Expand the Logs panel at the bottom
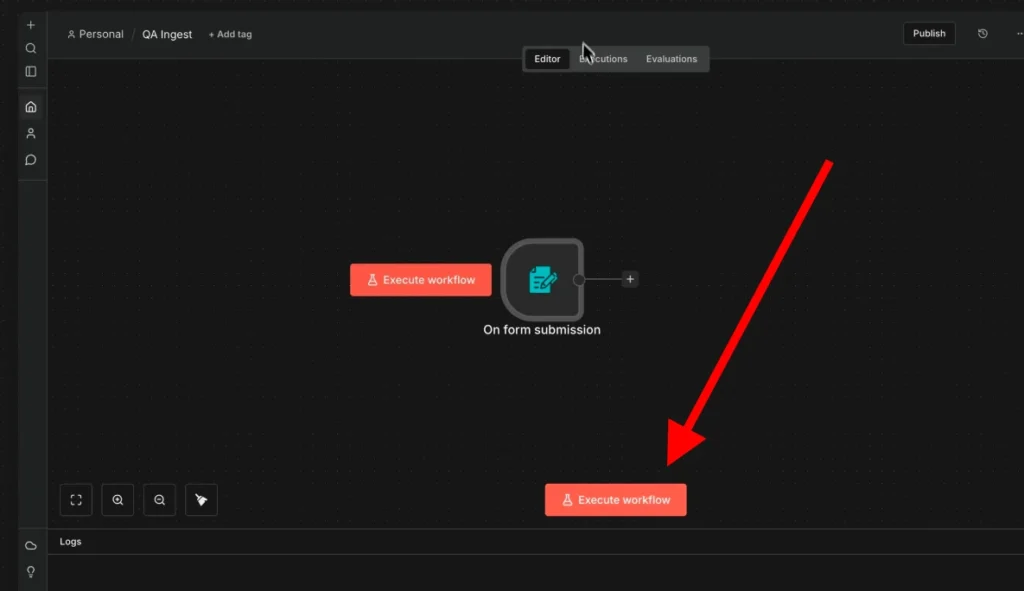The height and width of the screenshot is (591, 1024). tap(70, 541)
